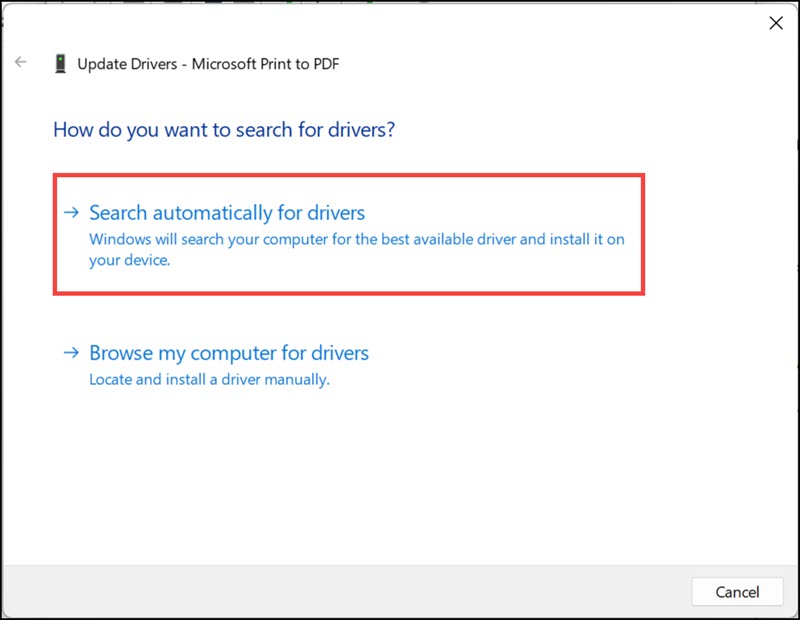Close the Update Drivers wizard
The image size is (800, 620).
pyautogui.click(x=776, y=22)
